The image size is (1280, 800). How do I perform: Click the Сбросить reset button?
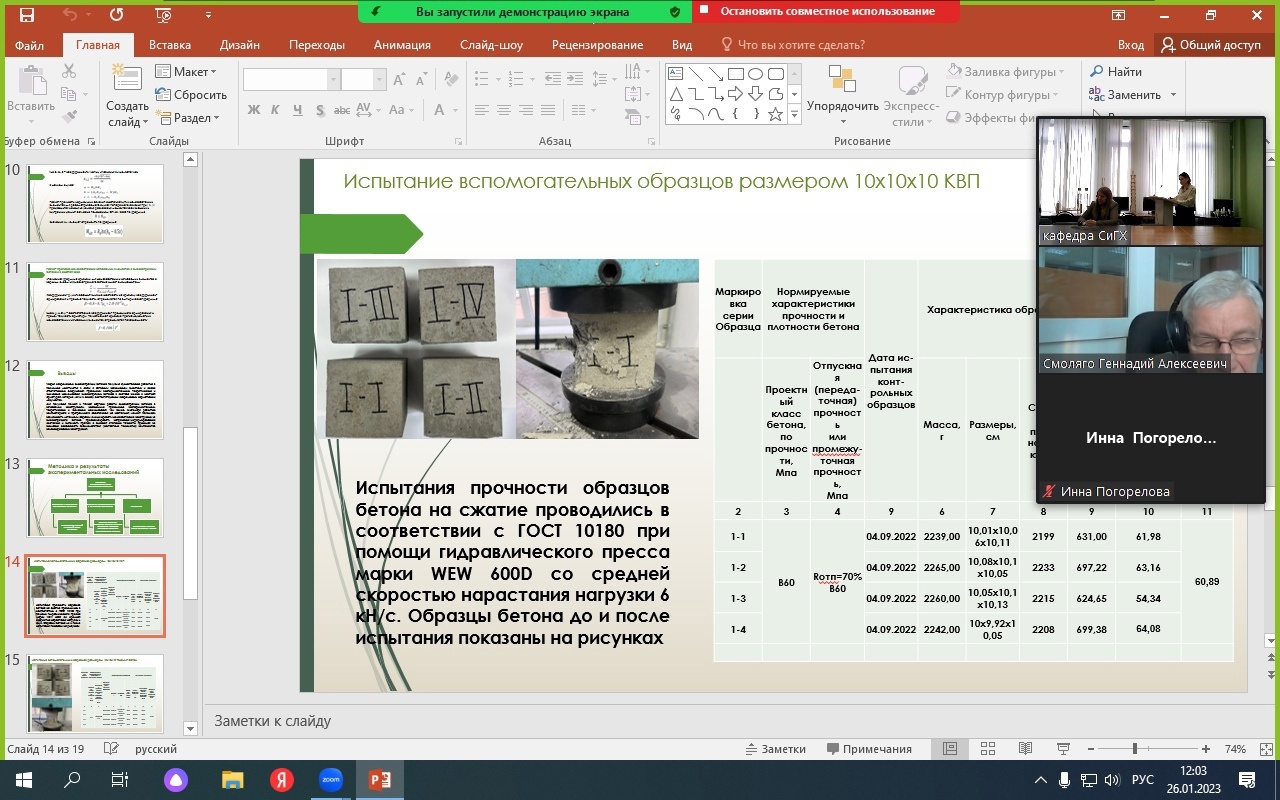[x=191, y=95]
